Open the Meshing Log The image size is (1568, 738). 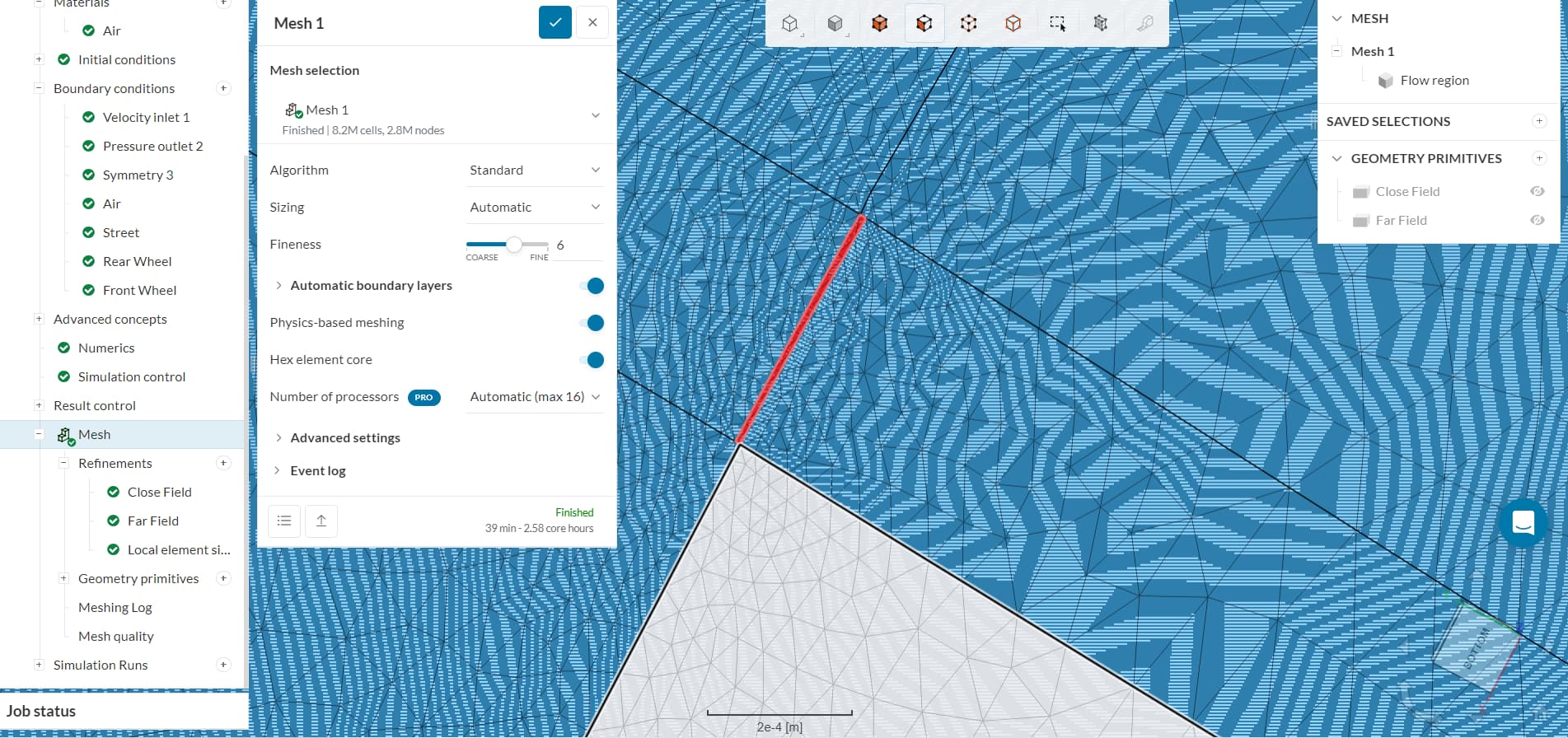[115, 607]
